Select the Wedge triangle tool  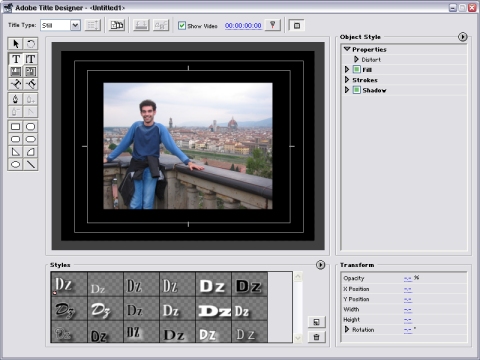click(x=16, y=152)
